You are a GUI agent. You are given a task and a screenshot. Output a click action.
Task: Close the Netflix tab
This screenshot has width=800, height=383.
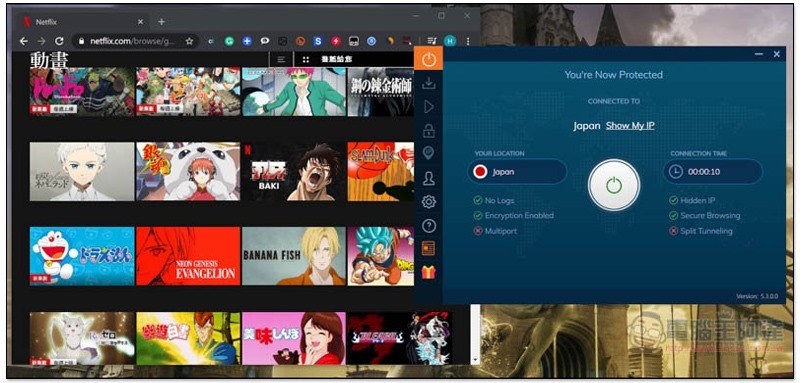(140, 22)
